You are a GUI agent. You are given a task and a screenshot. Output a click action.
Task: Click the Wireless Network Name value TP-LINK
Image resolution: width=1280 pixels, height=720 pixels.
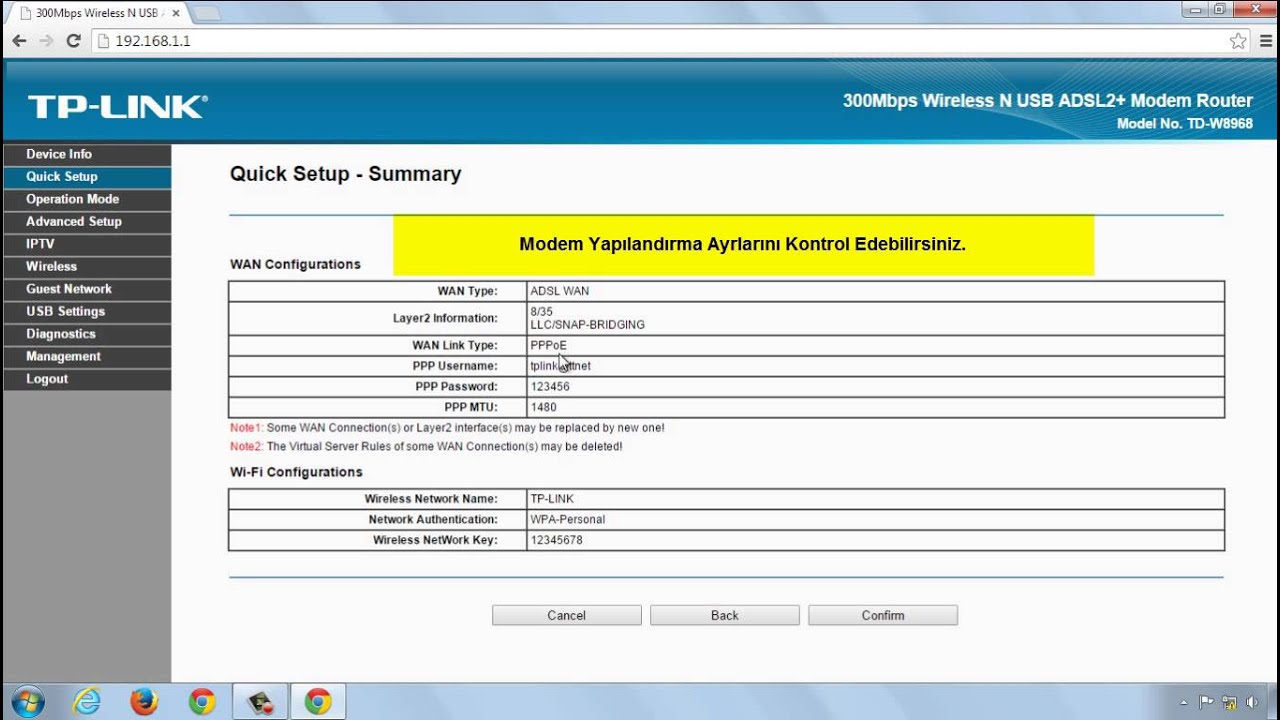552,499
